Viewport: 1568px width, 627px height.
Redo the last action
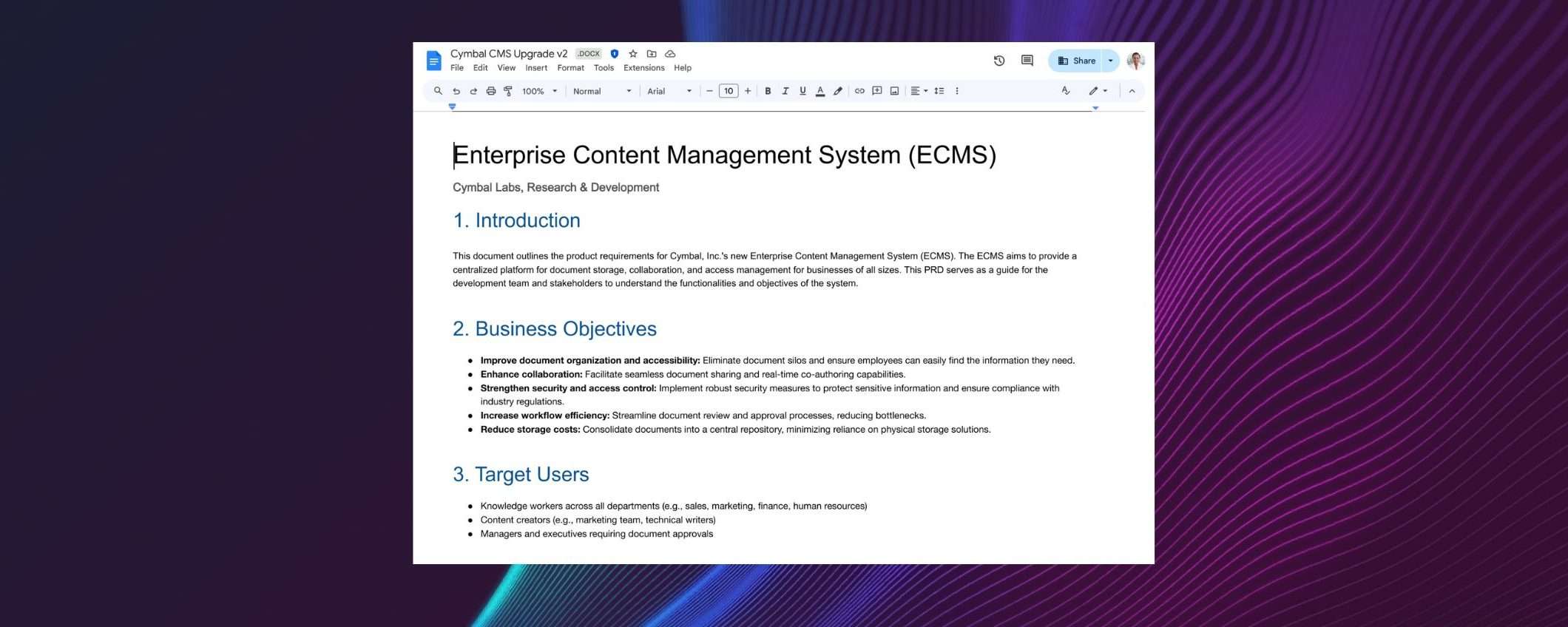[473, 91]
